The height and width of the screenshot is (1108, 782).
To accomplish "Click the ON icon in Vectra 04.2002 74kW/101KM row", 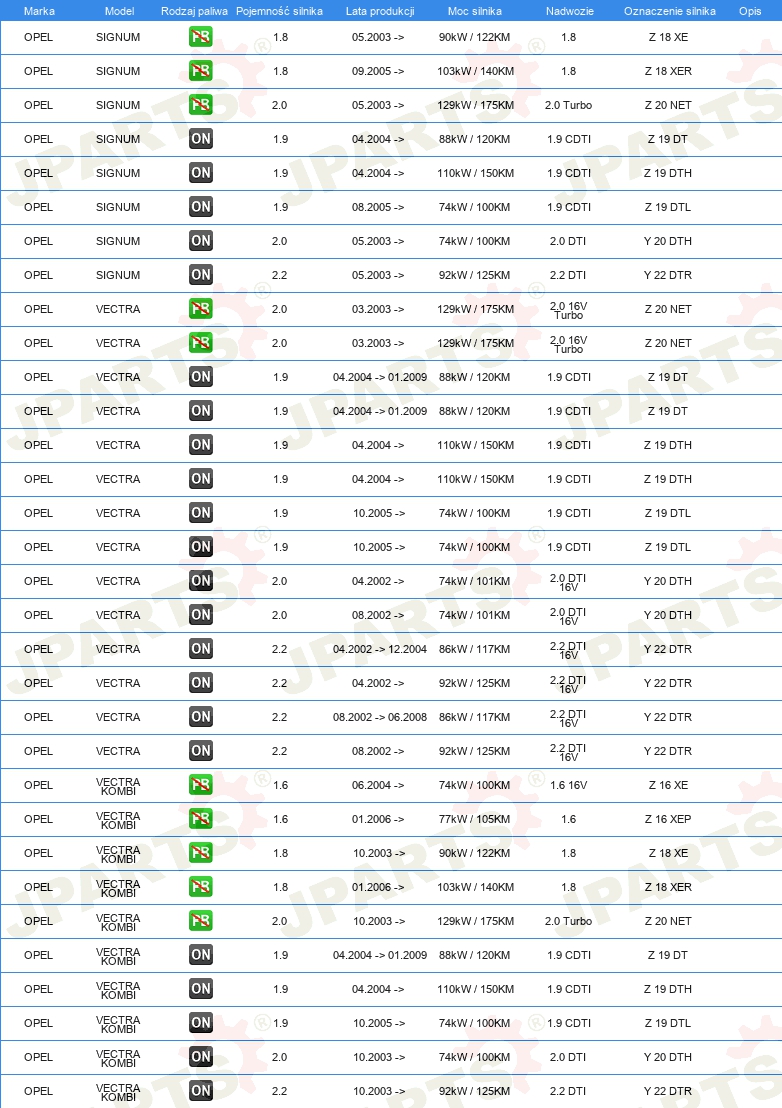I will [x=201, y=581].
